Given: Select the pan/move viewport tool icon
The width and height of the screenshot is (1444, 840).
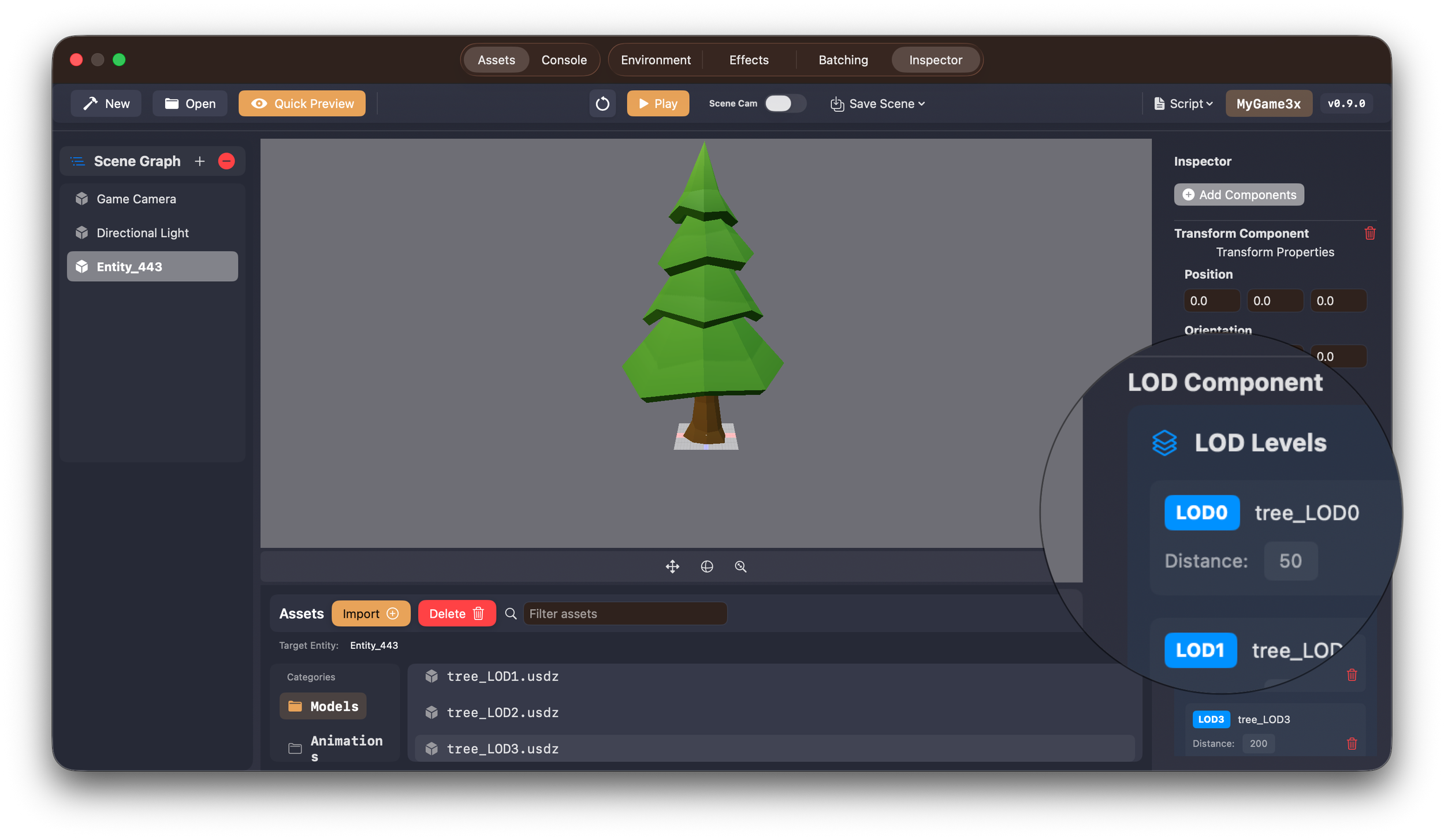Looking at the screenshot, I should pos(672,566).
